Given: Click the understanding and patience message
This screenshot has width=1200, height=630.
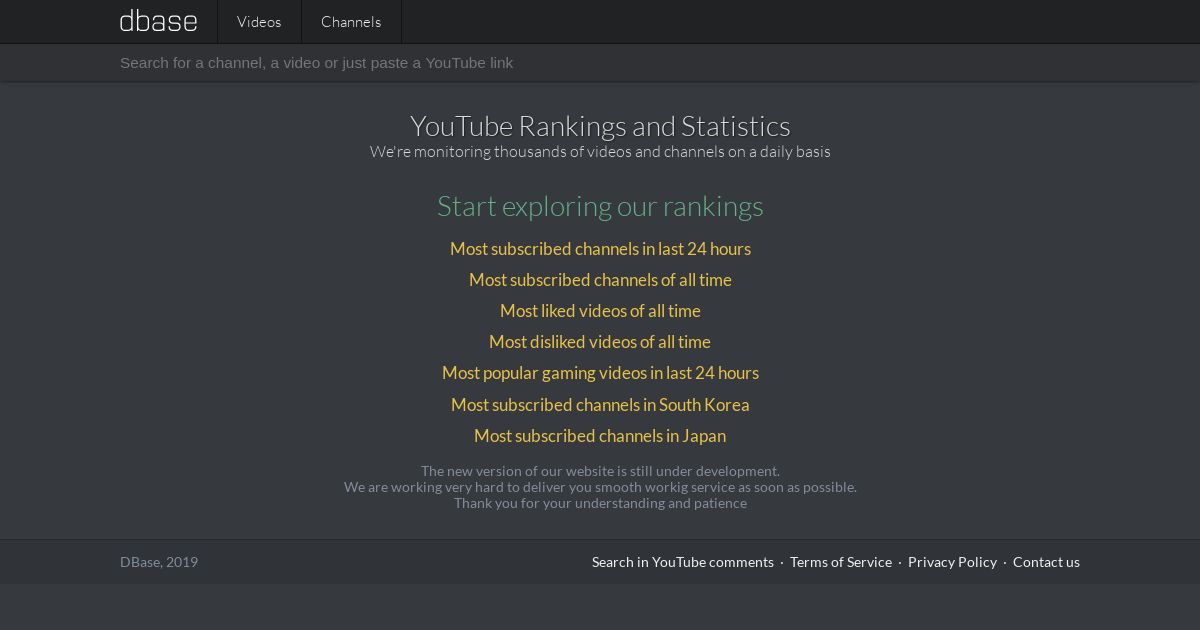Looking at the screenshot, I should (600, 503).
